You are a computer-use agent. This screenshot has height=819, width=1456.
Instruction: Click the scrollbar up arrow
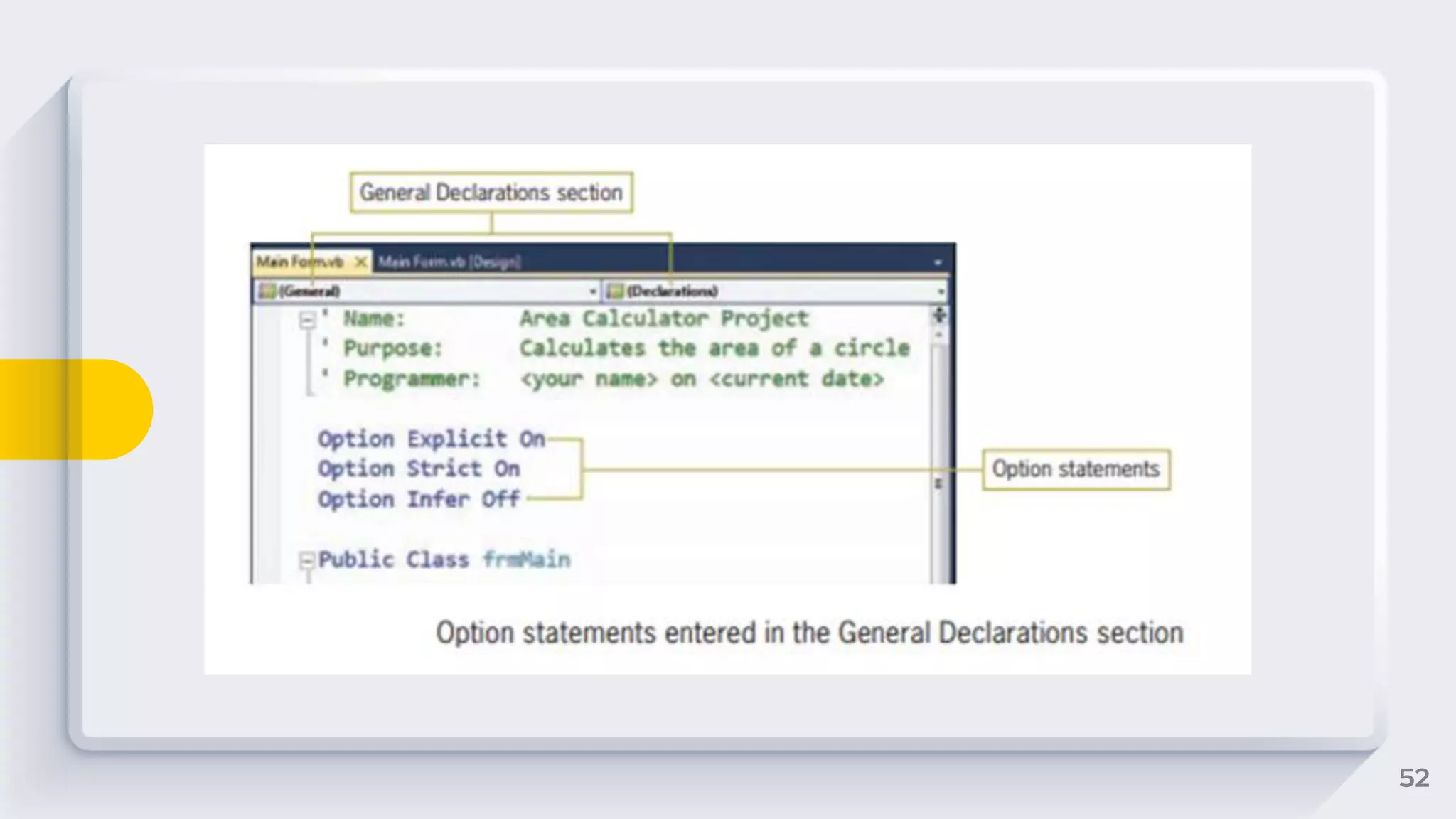(939, 333)
